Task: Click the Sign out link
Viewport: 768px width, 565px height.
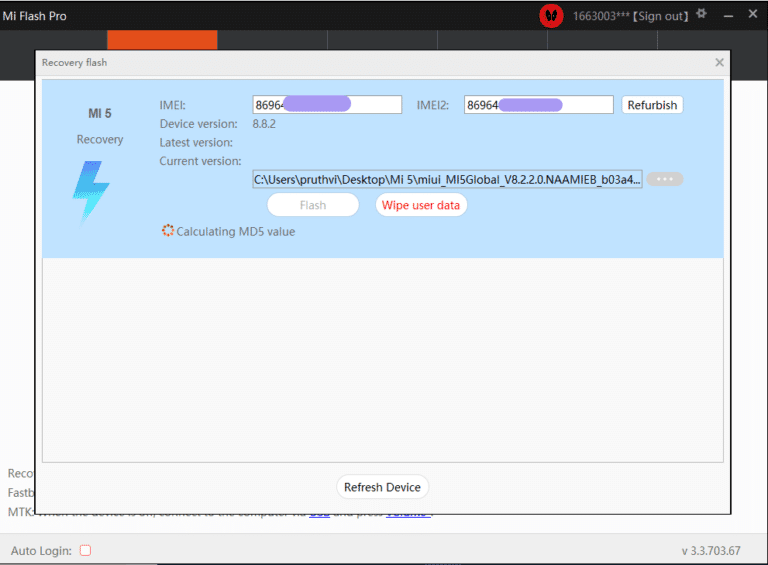Action: (660, 16)
